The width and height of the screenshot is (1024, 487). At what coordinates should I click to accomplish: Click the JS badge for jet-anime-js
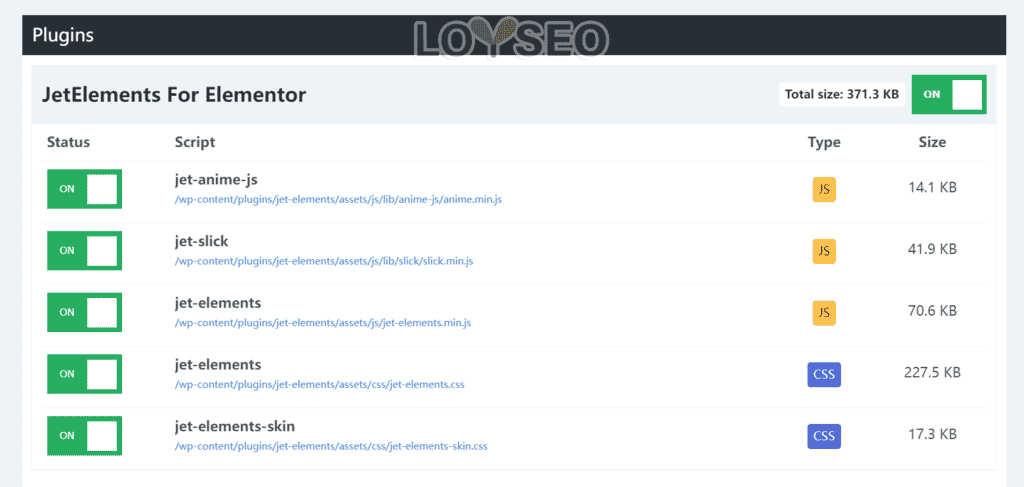point(824,189)
